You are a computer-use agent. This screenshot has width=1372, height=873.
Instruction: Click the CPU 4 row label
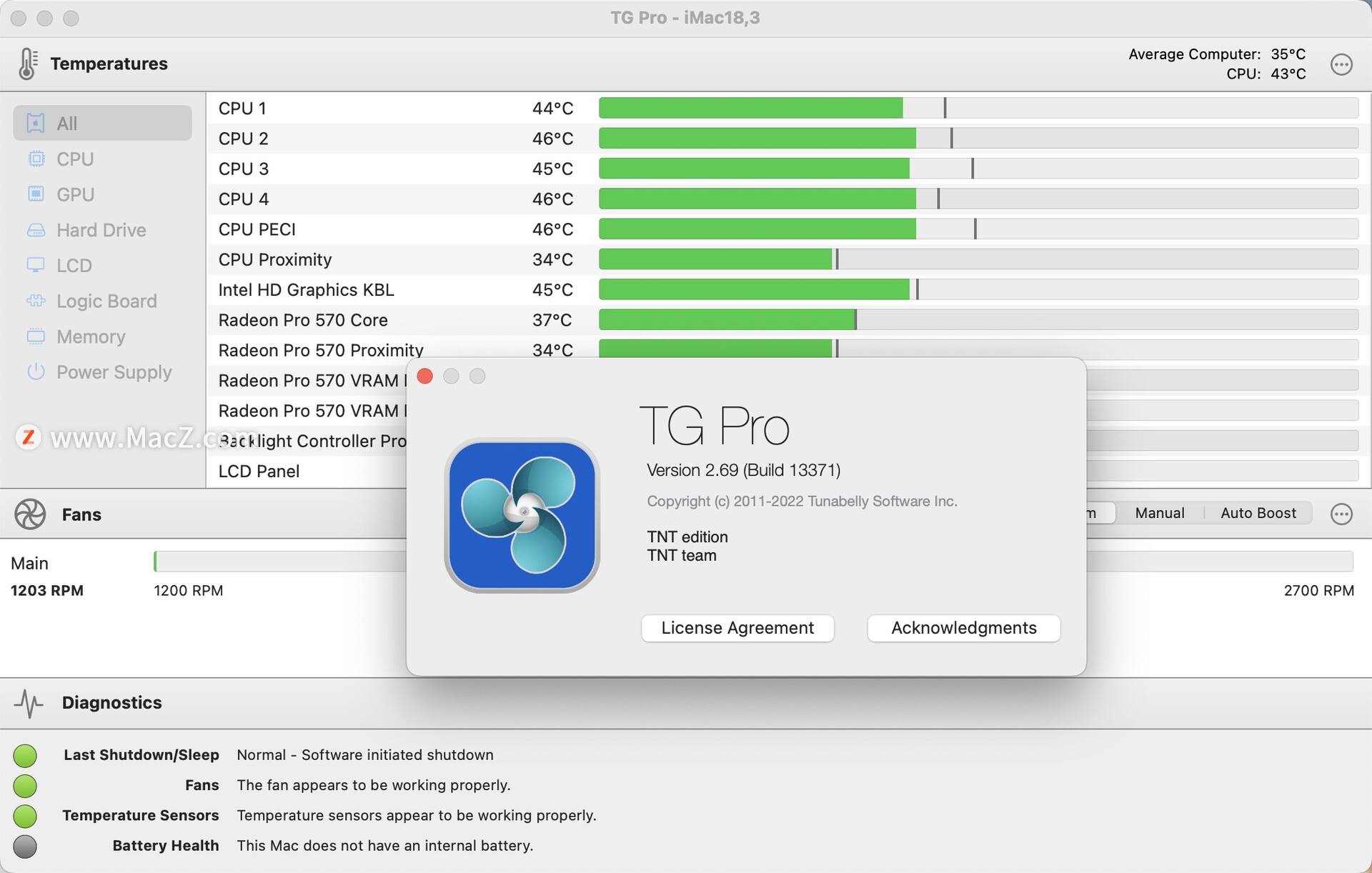click(x=244, y=199)
